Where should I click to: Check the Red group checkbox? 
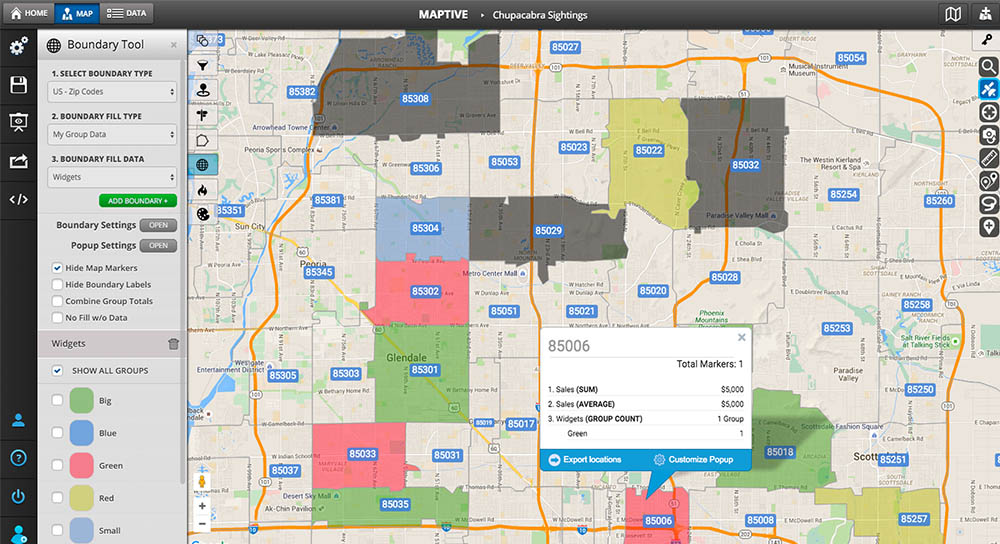57,498
